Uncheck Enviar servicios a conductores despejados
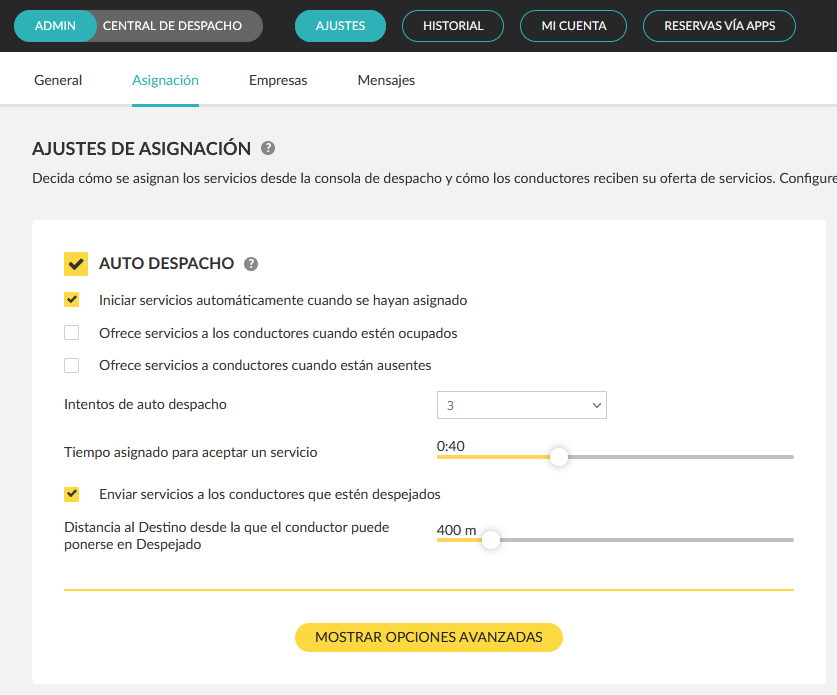Screen dimensions: 837x695 pyautogui.click(x=72, y=494)
